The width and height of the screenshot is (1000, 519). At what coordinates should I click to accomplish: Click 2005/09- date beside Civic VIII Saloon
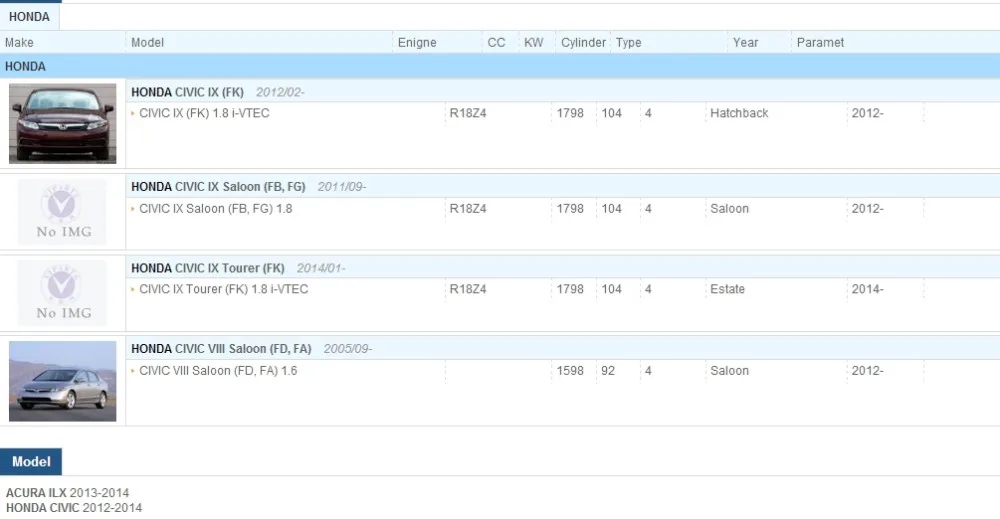[x=348, y=349]
